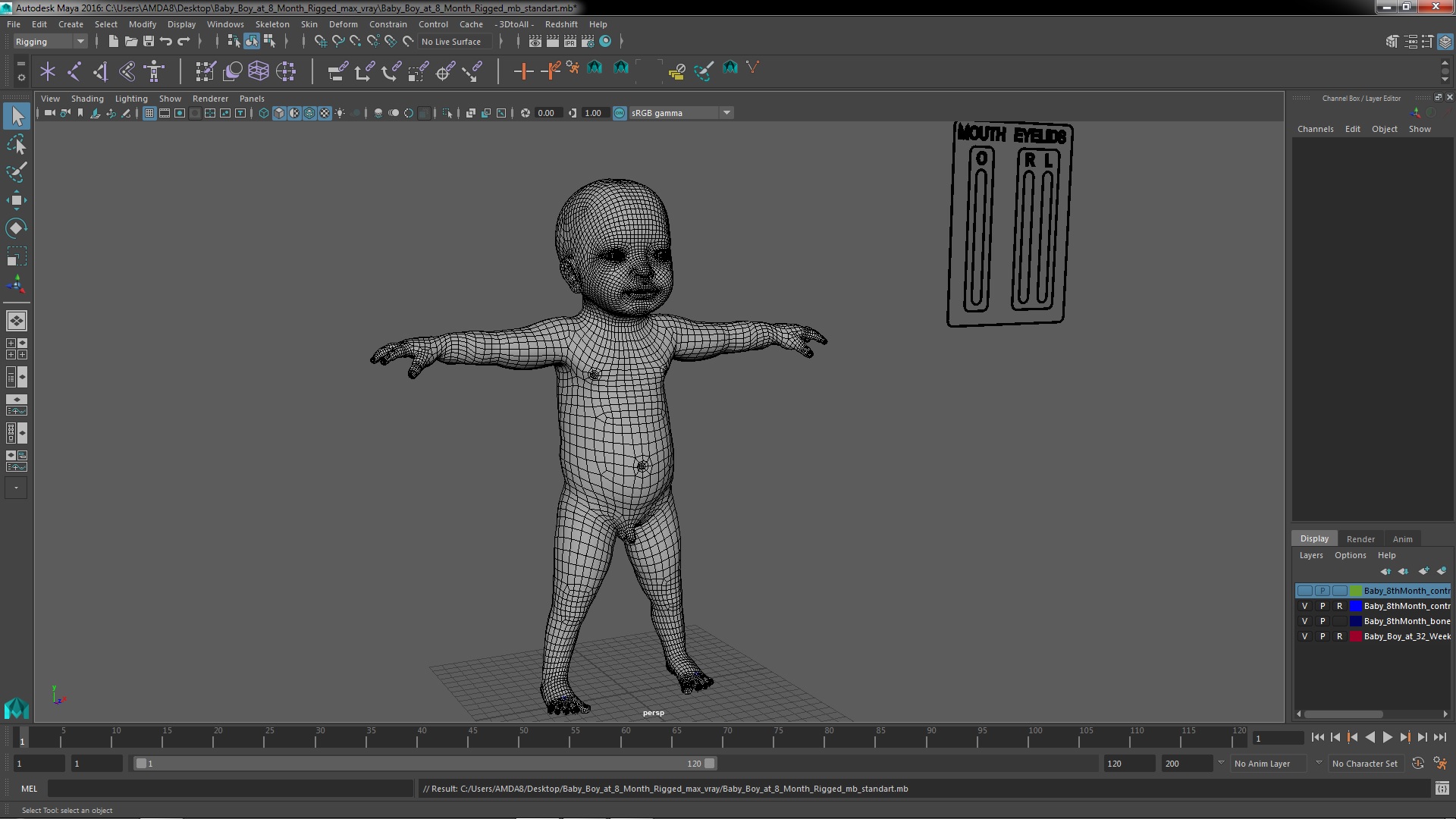Play the animation forwards
Viewport: 1456px width, 819px height.
1387,737
